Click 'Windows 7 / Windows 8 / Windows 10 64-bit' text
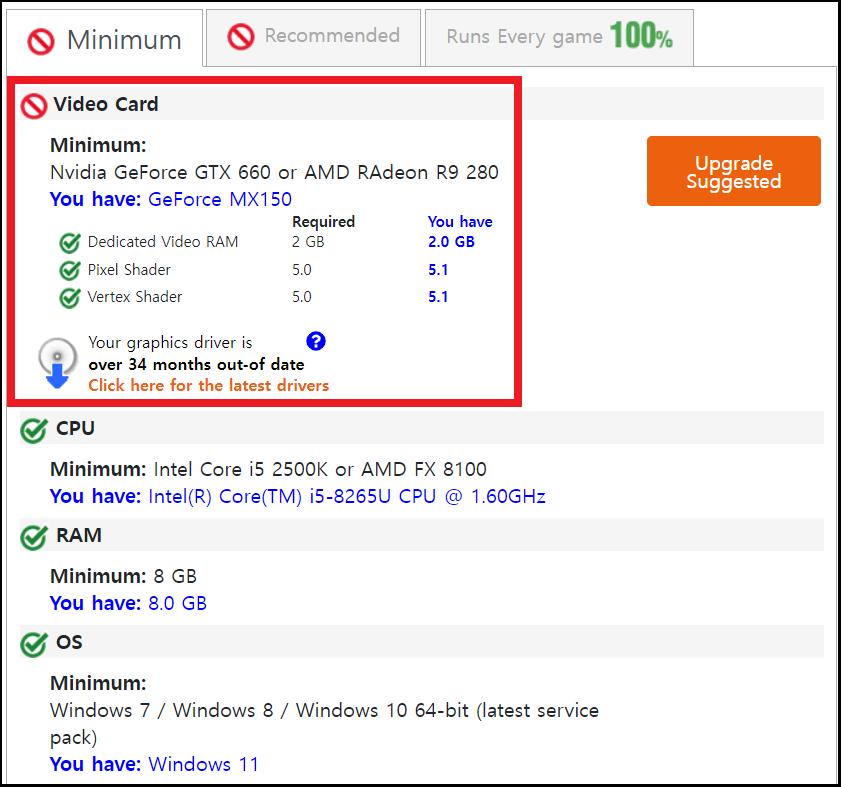This screenshot has height=787, width=842. pyautogui.click(x=259, y=710)
